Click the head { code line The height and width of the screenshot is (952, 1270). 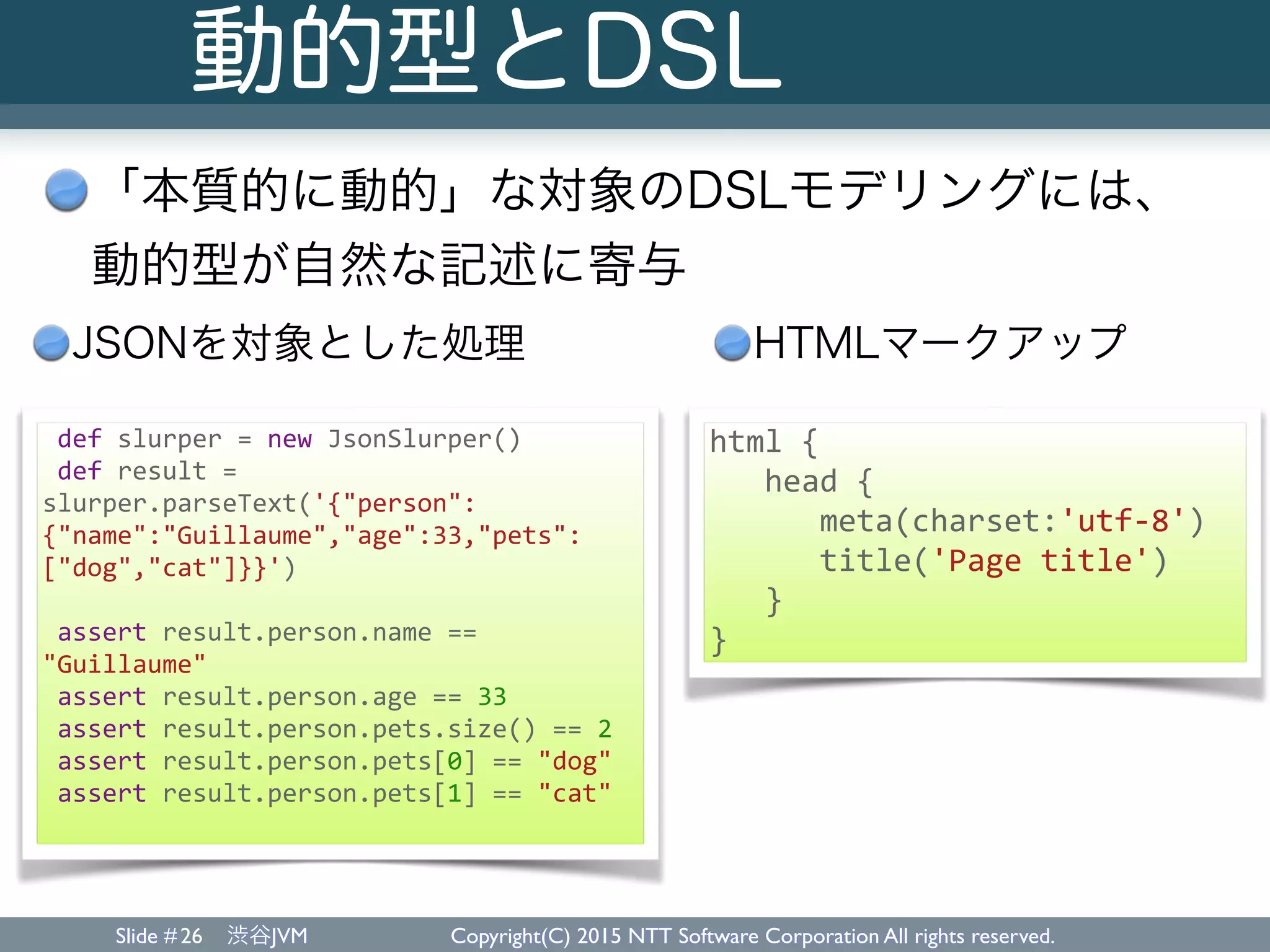pos(819,482)
